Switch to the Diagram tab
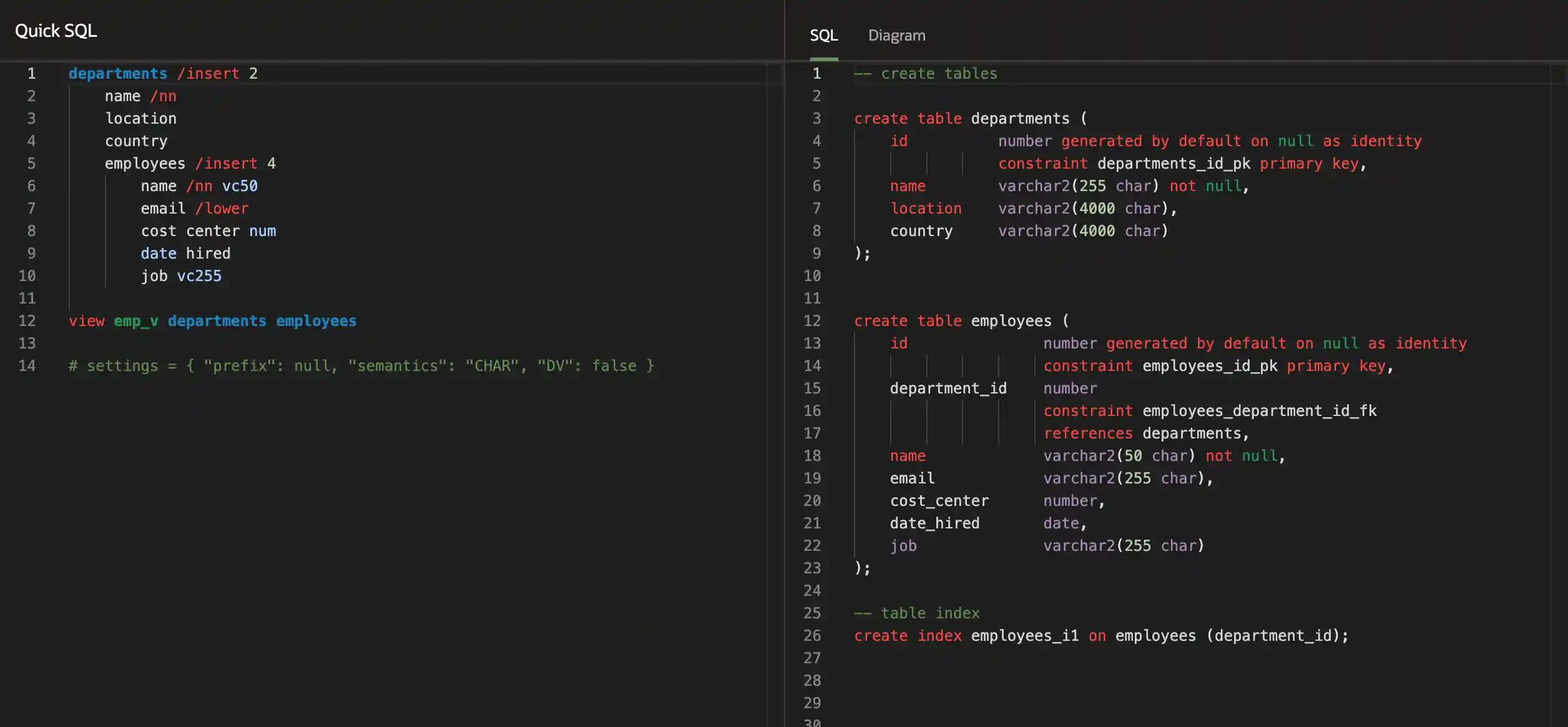This screenshot has width=1568, height=727. pos(896,36)
